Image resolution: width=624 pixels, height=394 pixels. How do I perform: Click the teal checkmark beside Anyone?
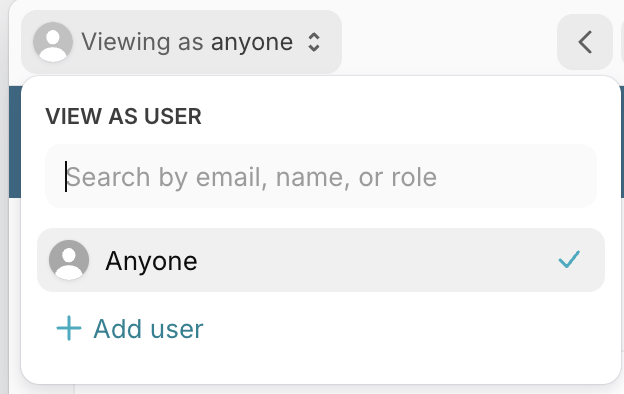click(569, 259)
